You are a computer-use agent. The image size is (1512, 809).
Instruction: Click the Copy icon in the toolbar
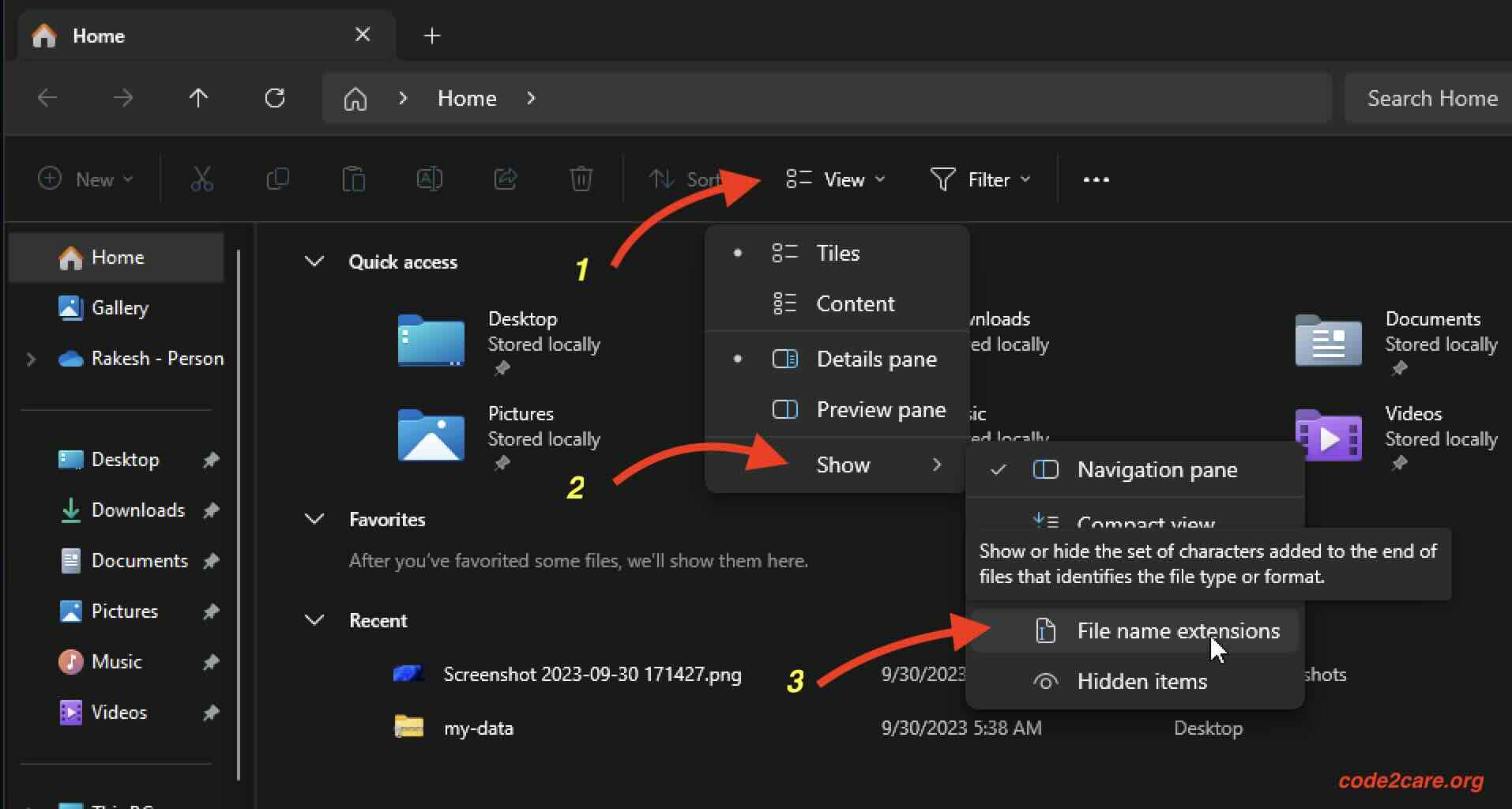[278, 179]
